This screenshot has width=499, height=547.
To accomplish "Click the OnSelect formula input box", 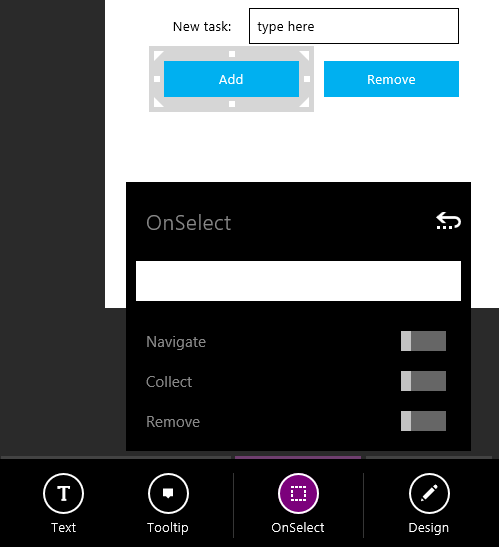I will pos(298,281).
